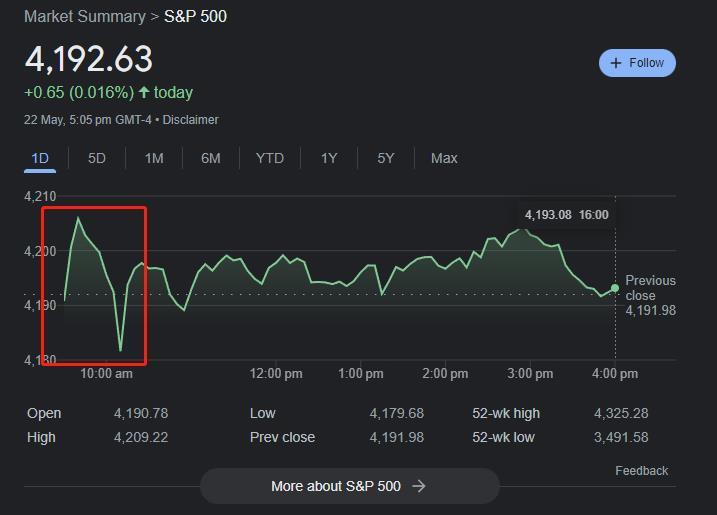The image size is (717, 515).
Task: Select the YTD range tab
Action: click(x=269, y=158)
